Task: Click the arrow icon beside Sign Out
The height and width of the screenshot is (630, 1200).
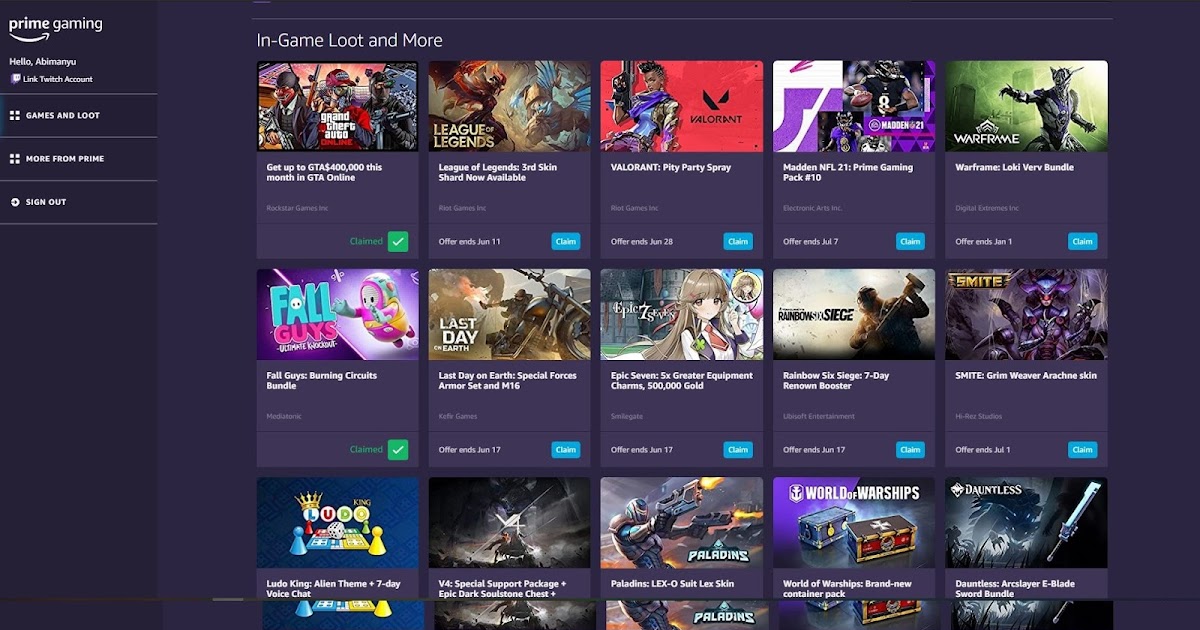Action: 16,201
